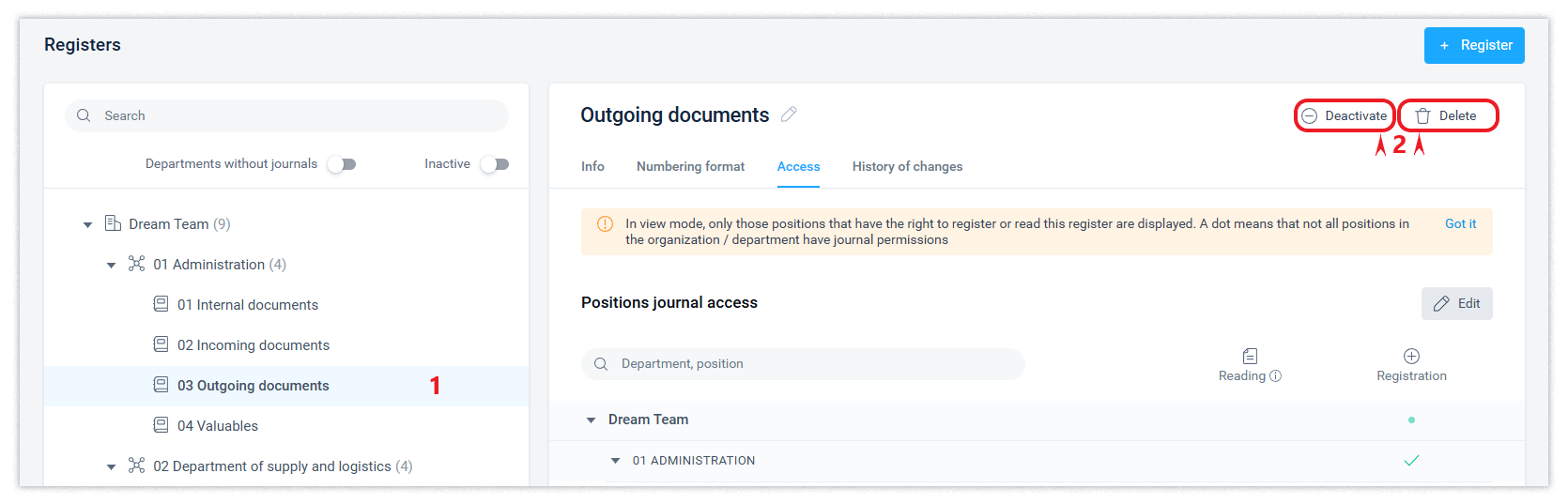Open the History of changes tab
The height and width of the screenshot is (504, 1568).
point(907,166)
